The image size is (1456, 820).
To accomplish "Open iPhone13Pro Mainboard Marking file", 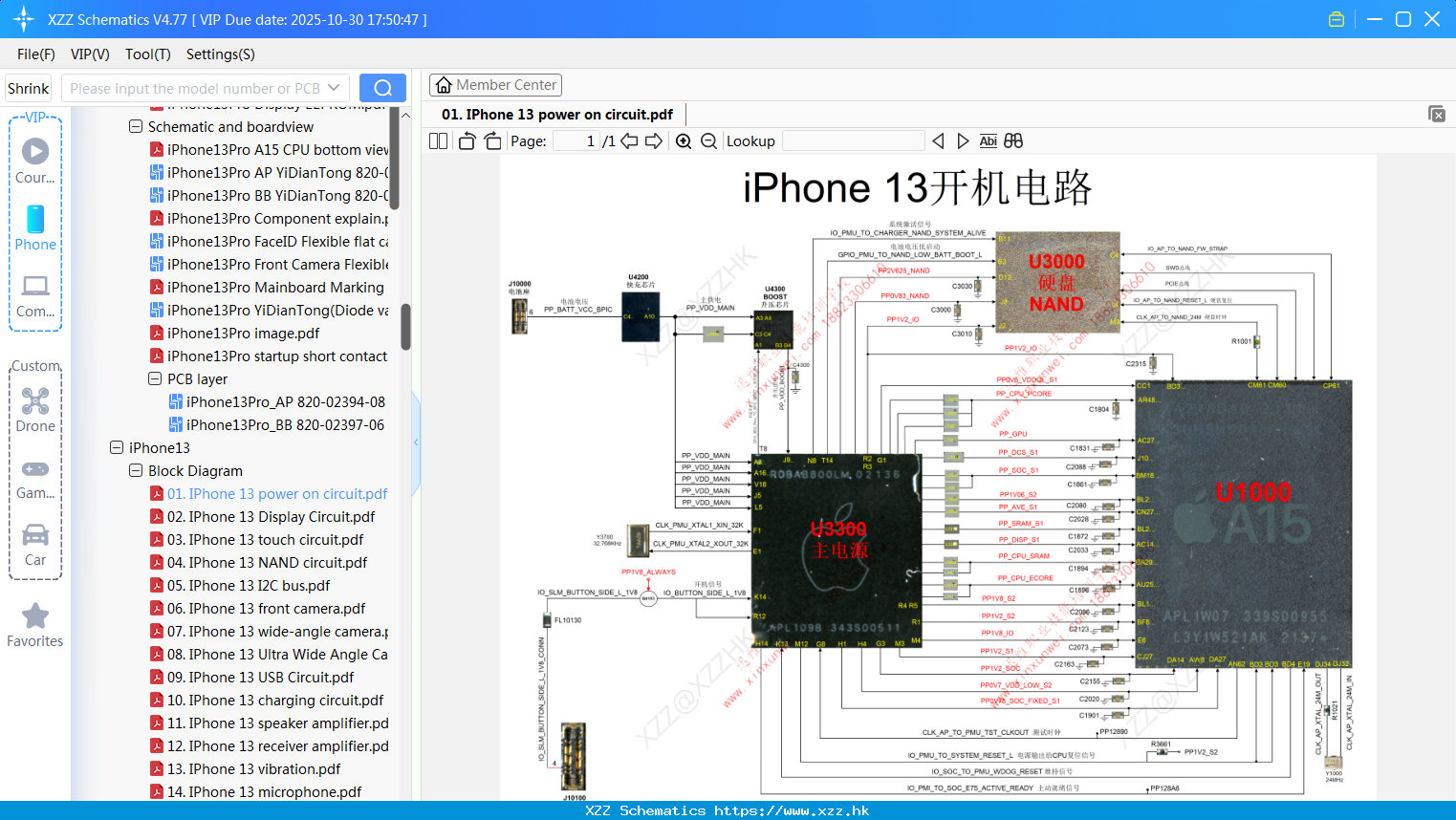I will coord(275,287).
